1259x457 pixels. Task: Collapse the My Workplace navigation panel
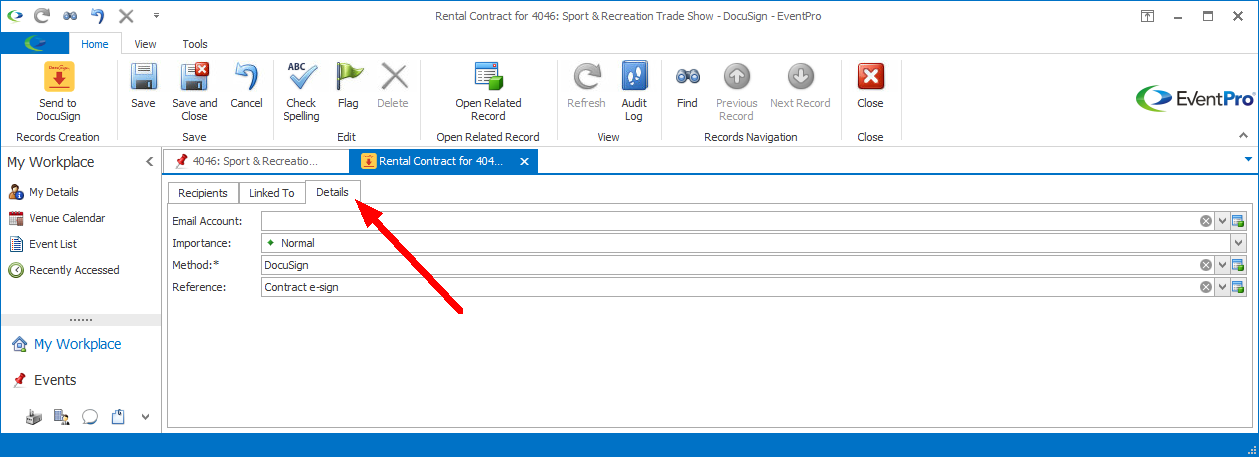[149, 162]
